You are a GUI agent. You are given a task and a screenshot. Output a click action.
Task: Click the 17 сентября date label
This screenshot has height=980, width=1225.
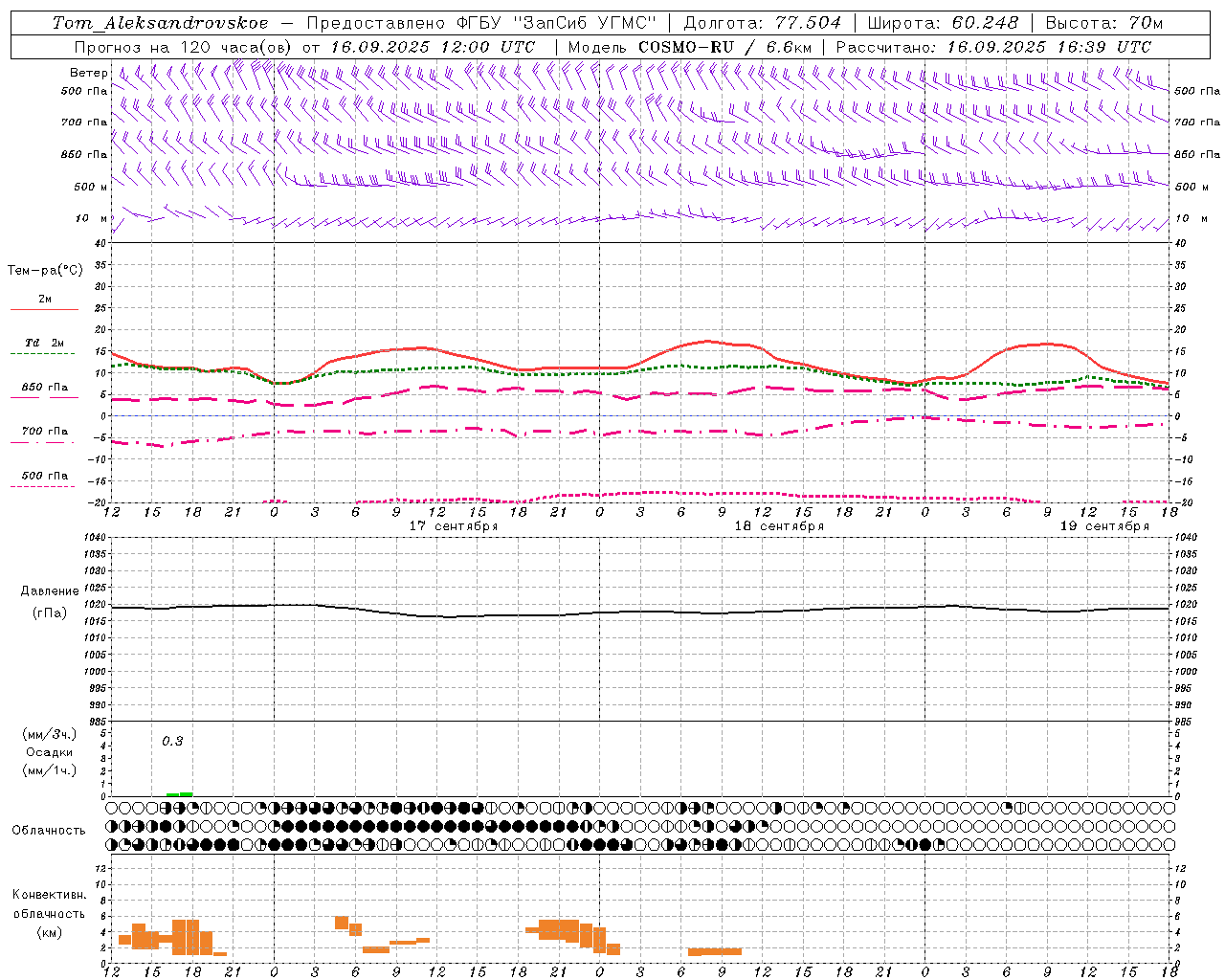point(454,526)
